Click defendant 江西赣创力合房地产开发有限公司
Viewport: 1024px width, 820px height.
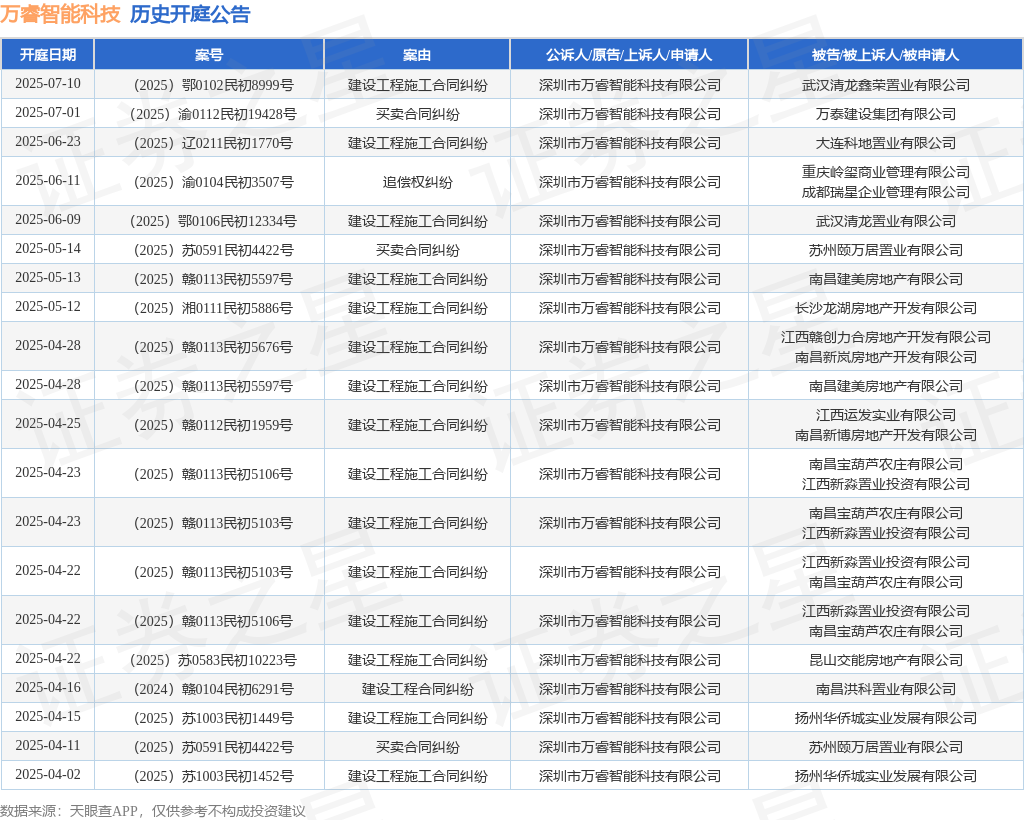point(886,337)
